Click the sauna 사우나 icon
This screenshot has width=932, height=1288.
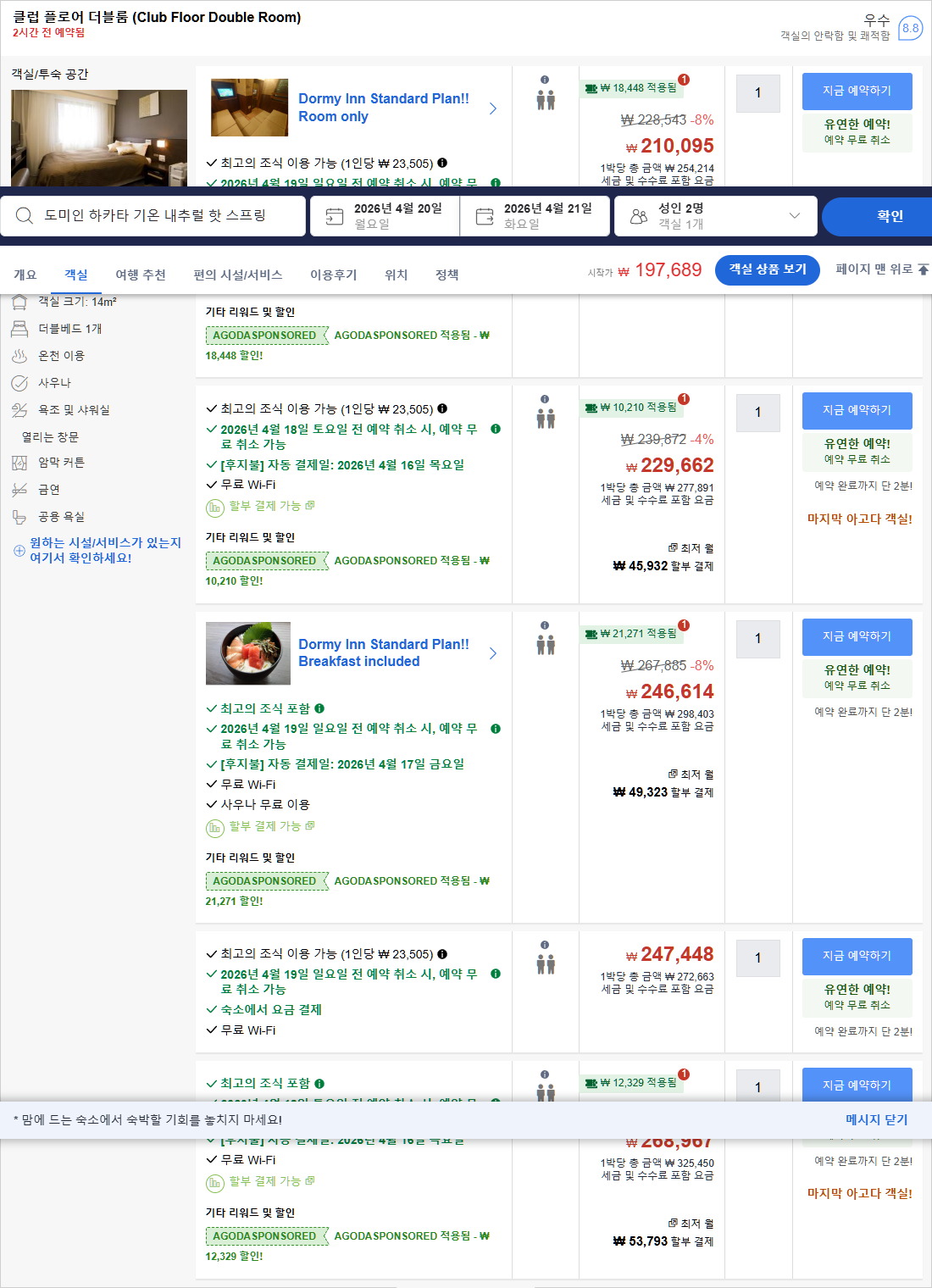click(x=19, y=383)
